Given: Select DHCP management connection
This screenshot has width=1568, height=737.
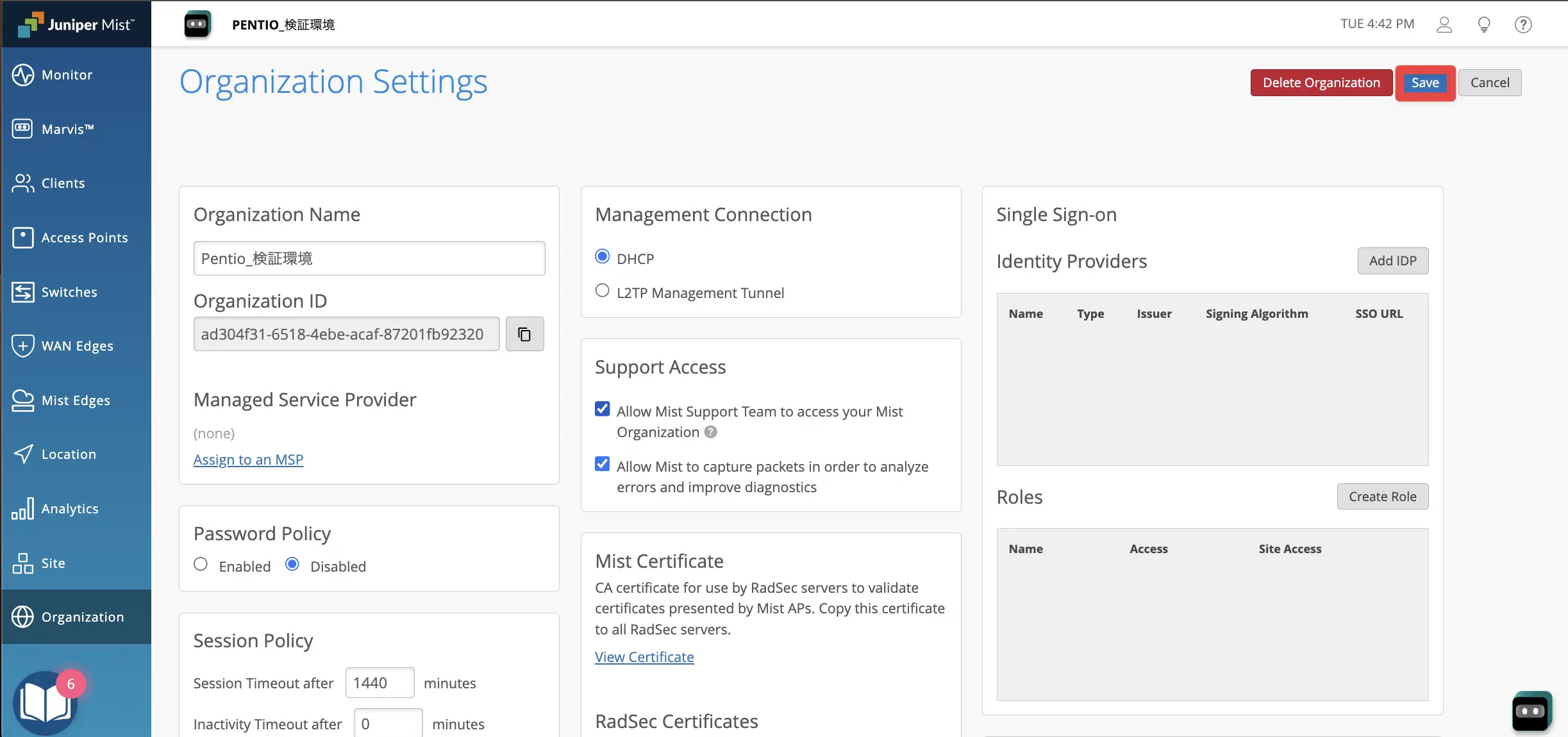Looking at the screenshot, I should 602,256.
